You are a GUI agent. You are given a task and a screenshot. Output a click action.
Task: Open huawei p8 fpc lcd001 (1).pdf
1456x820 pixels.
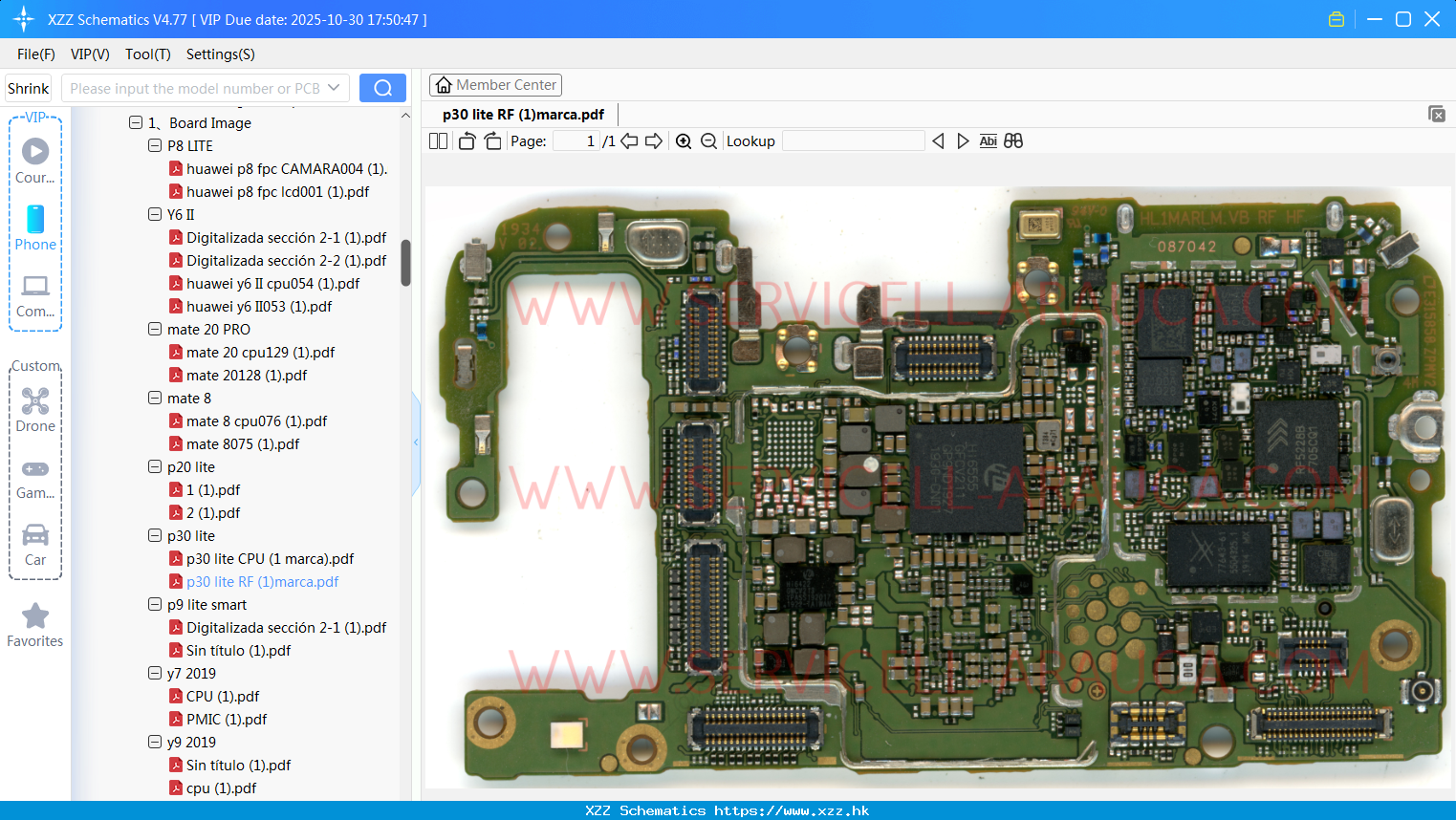click(278, 191)
